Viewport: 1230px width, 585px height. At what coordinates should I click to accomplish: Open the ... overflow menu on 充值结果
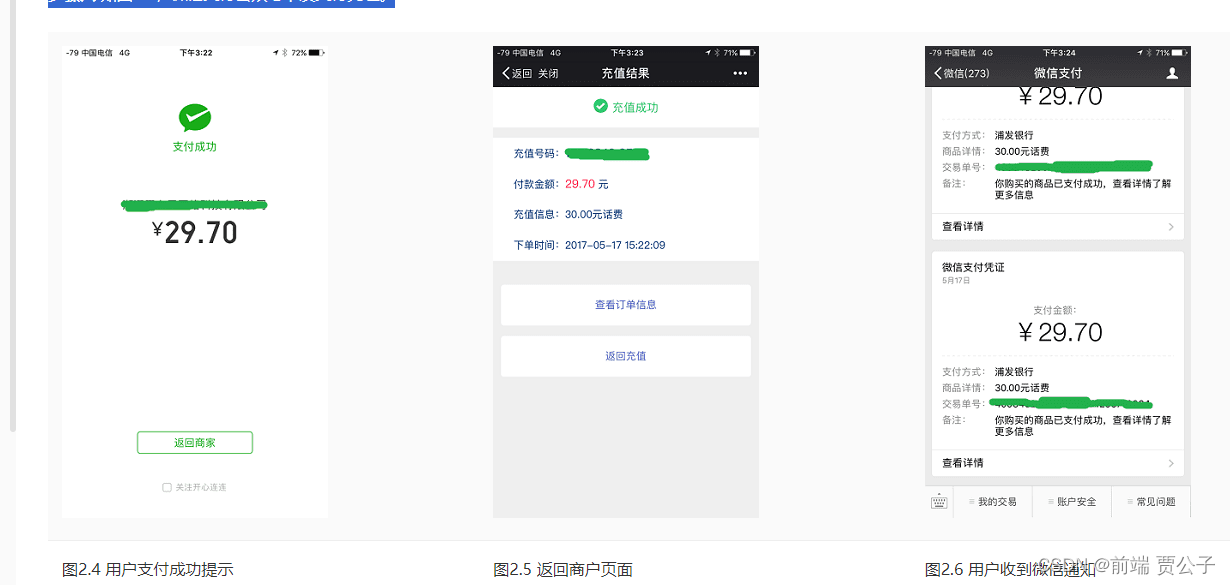(x=740, y=73)
